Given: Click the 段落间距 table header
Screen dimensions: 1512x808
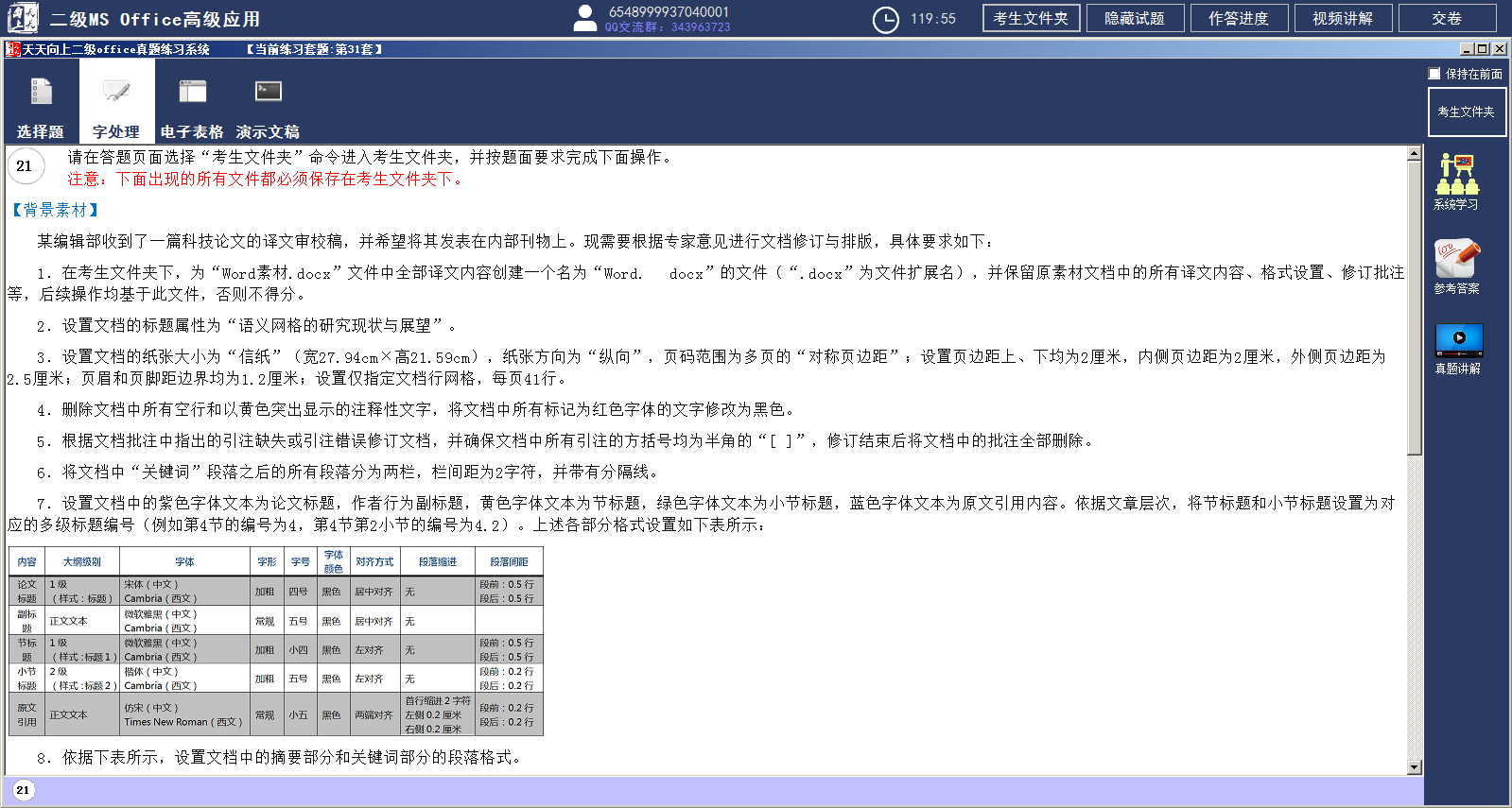Looking at the screenshot, I should (x=509, y=562).
